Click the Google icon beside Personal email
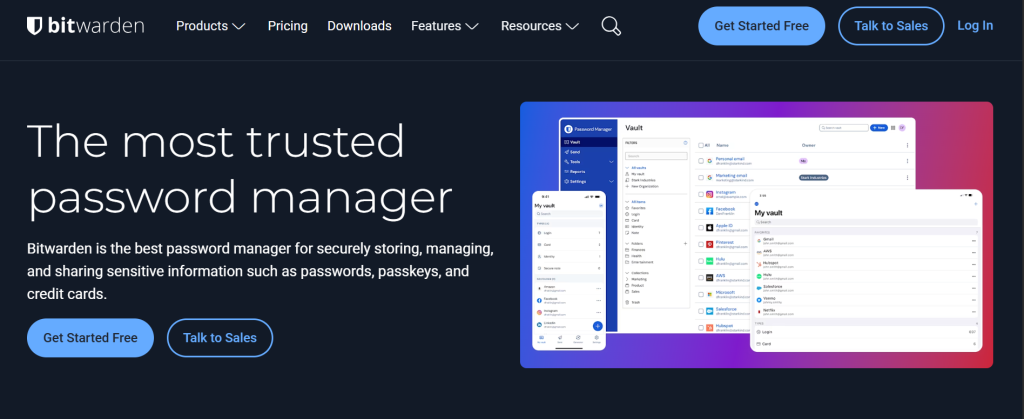 (709, 161)
